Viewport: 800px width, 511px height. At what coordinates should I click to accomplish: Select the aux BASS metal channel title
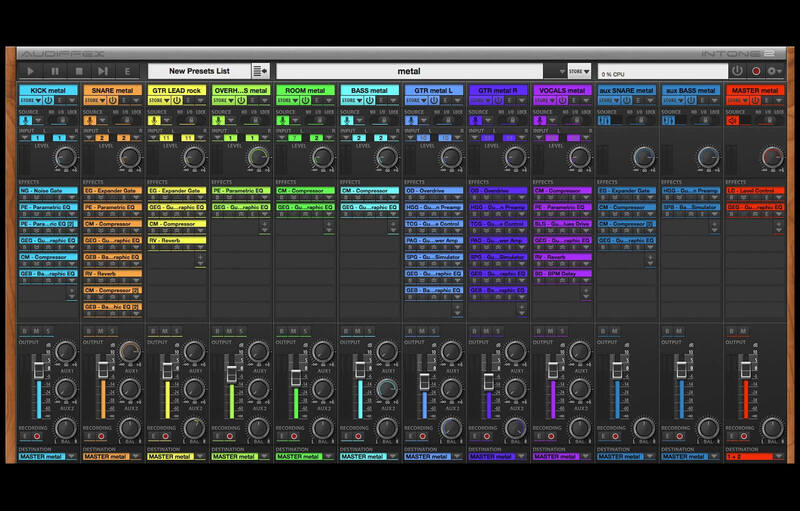pos(691,90)
